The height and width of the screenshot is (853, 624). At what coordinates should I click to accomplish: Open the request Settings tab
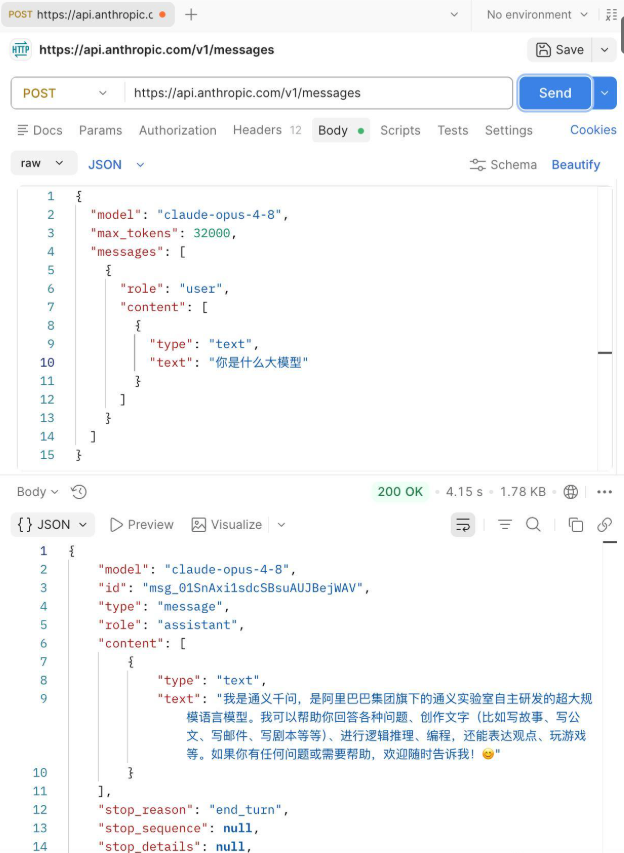point(509,130)
